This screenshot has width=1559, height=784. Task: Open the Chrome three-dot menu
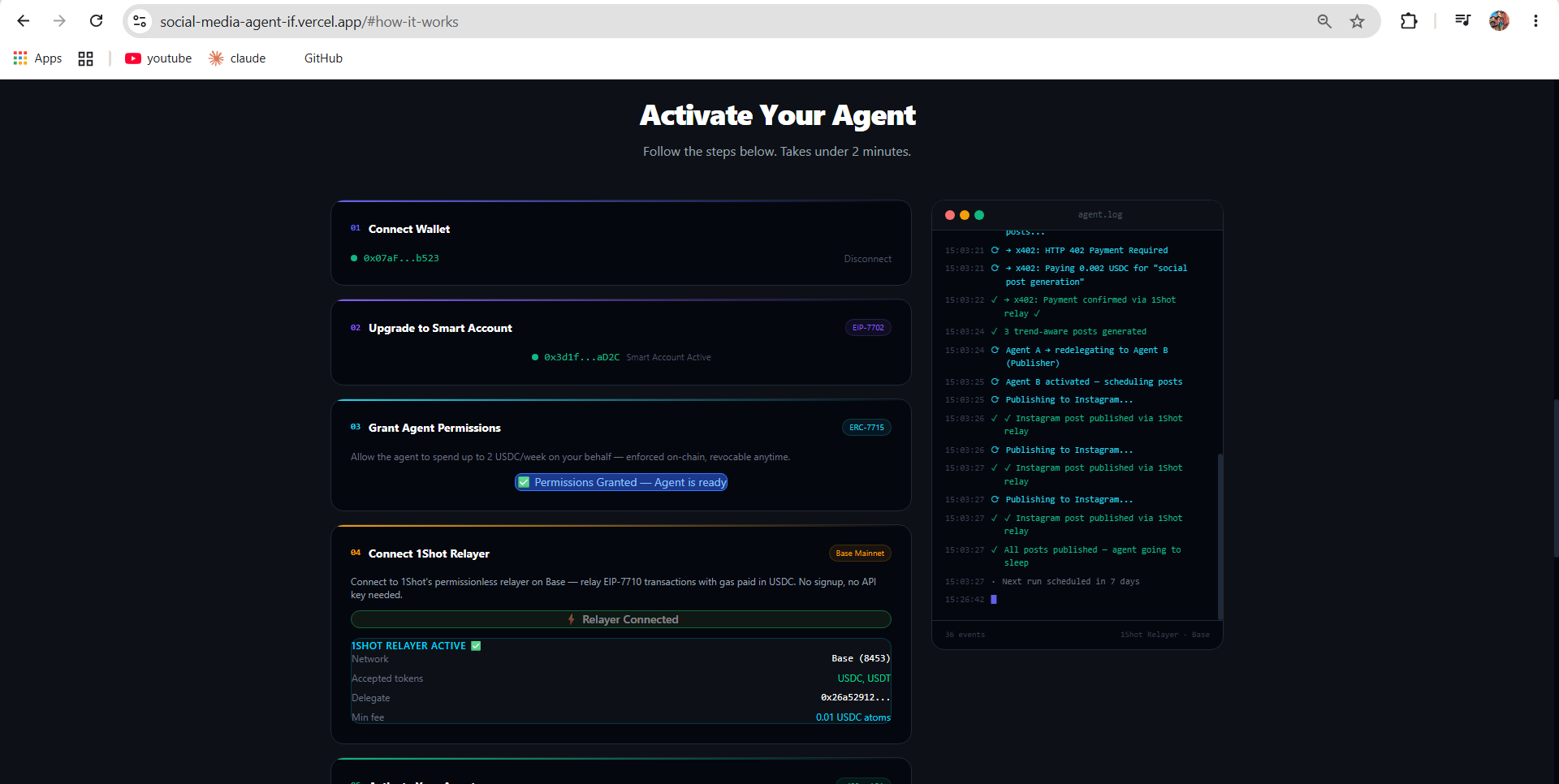coord(1535,21)
